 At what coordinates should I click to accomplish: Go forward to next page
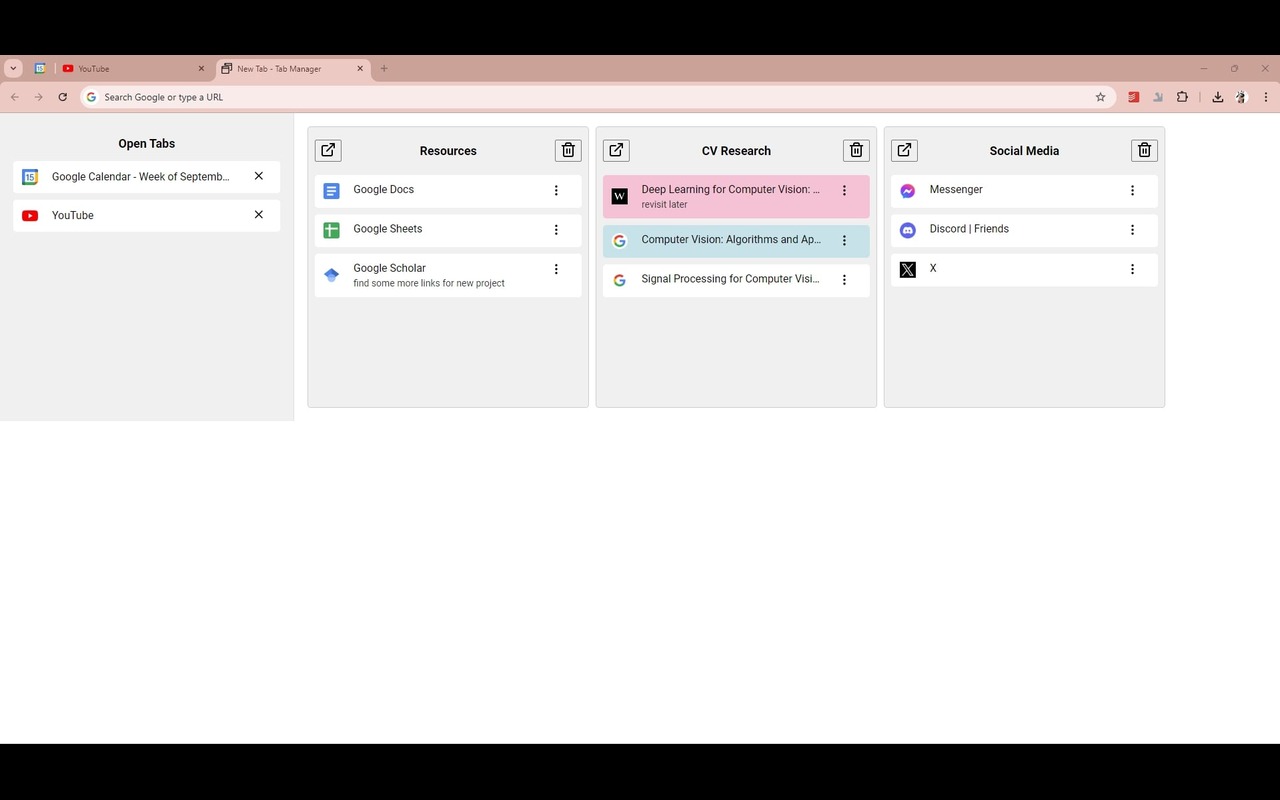point(38,97)
